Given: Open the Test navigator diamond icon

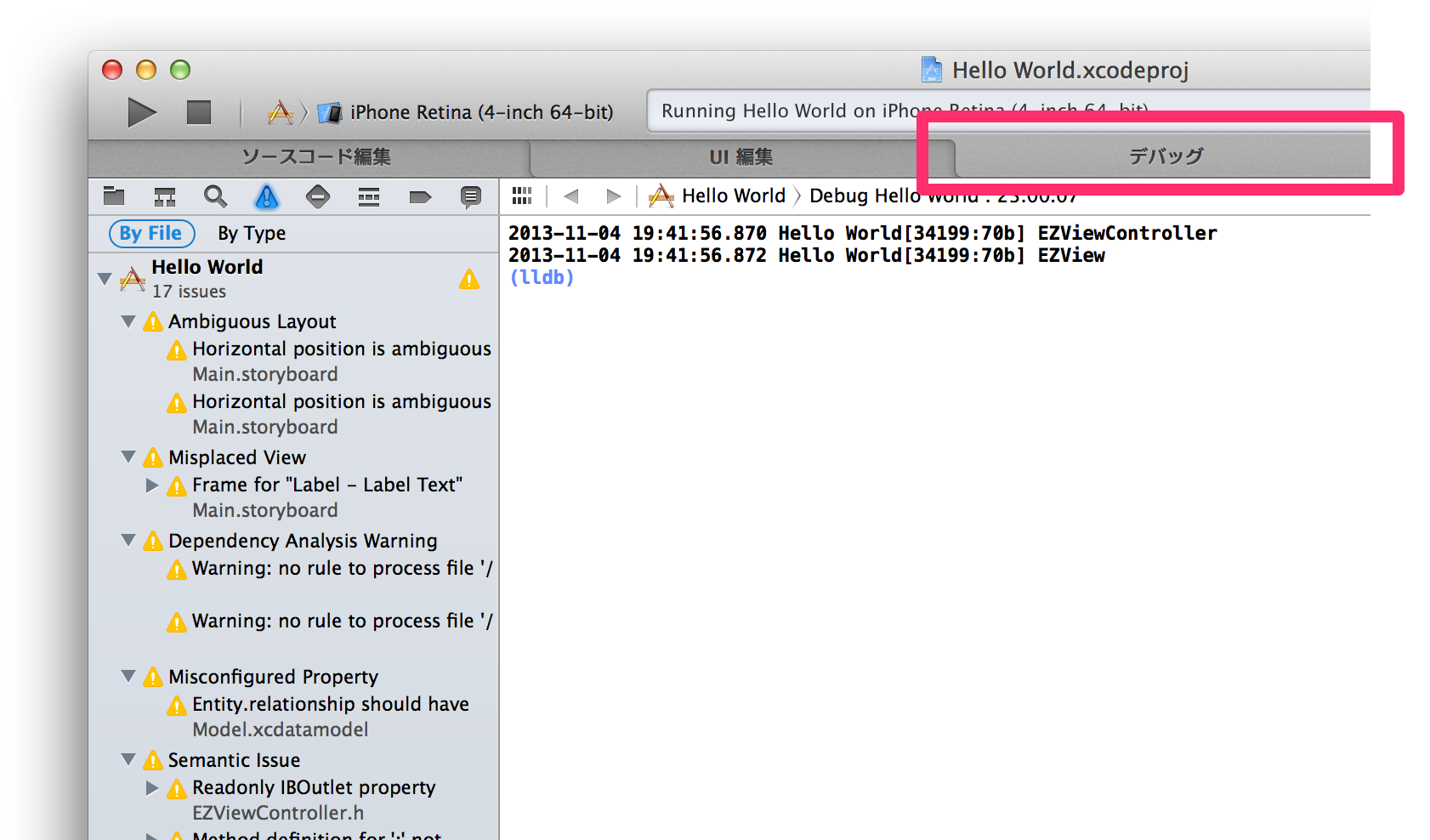Looking at the screenshot, I should click(x=318, y=197).
